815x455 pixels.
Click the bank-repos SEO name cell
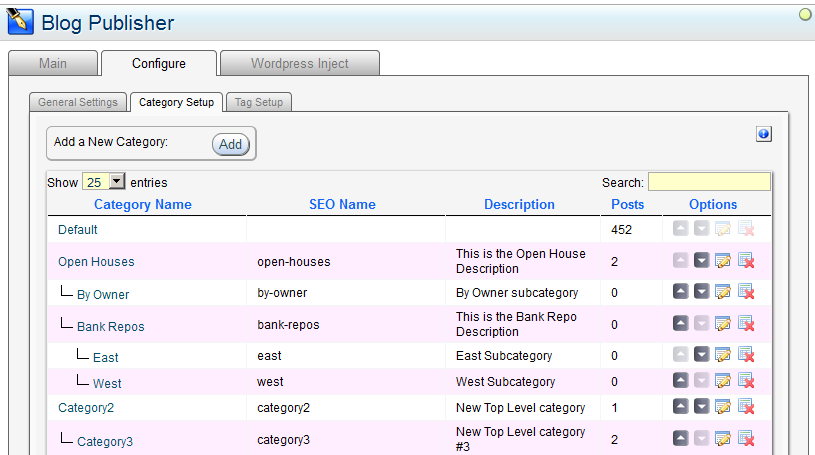(x=288, y=325)
